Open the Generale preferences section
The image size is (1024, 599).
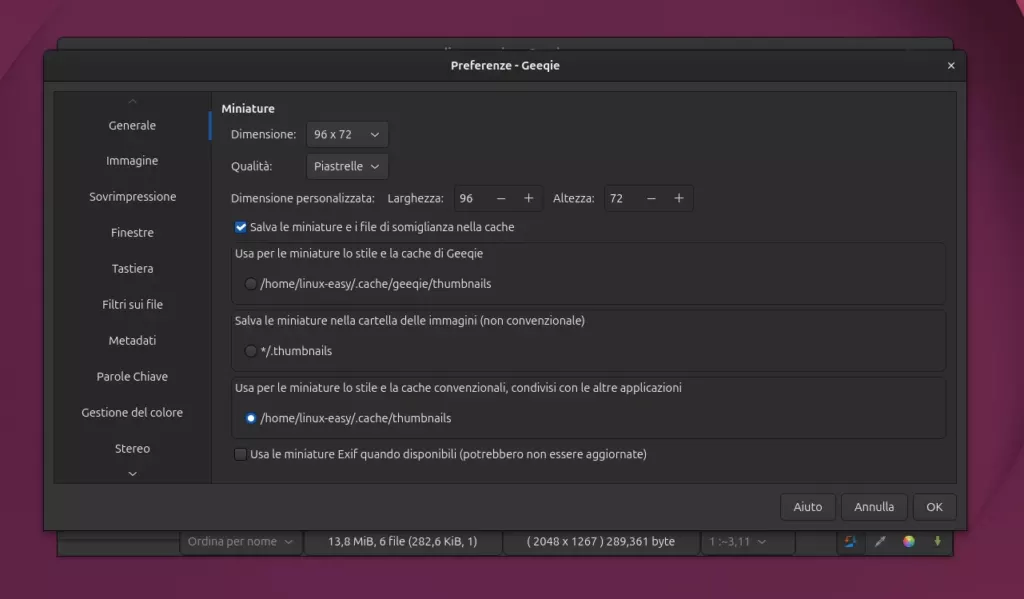[132, 125]
